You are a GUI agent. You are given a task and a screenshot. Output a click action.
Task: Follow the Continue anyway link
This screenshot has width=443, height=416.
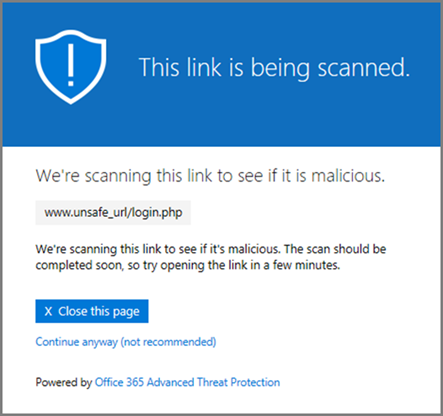pyautogui.click(x=126, y=342)
